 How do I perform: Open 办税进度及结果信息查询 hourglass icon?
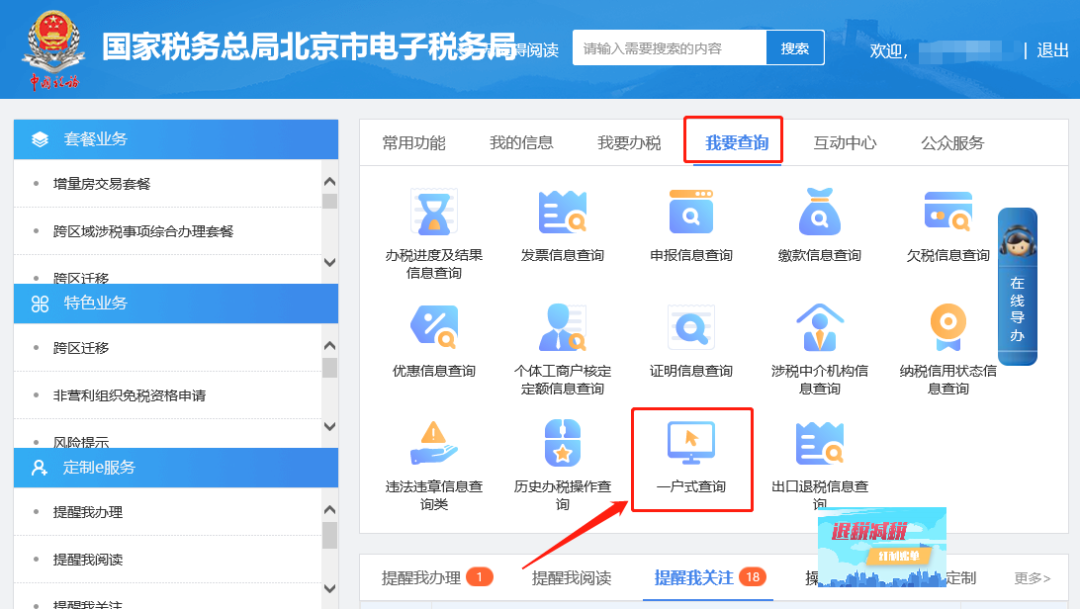tap(434, 213)
